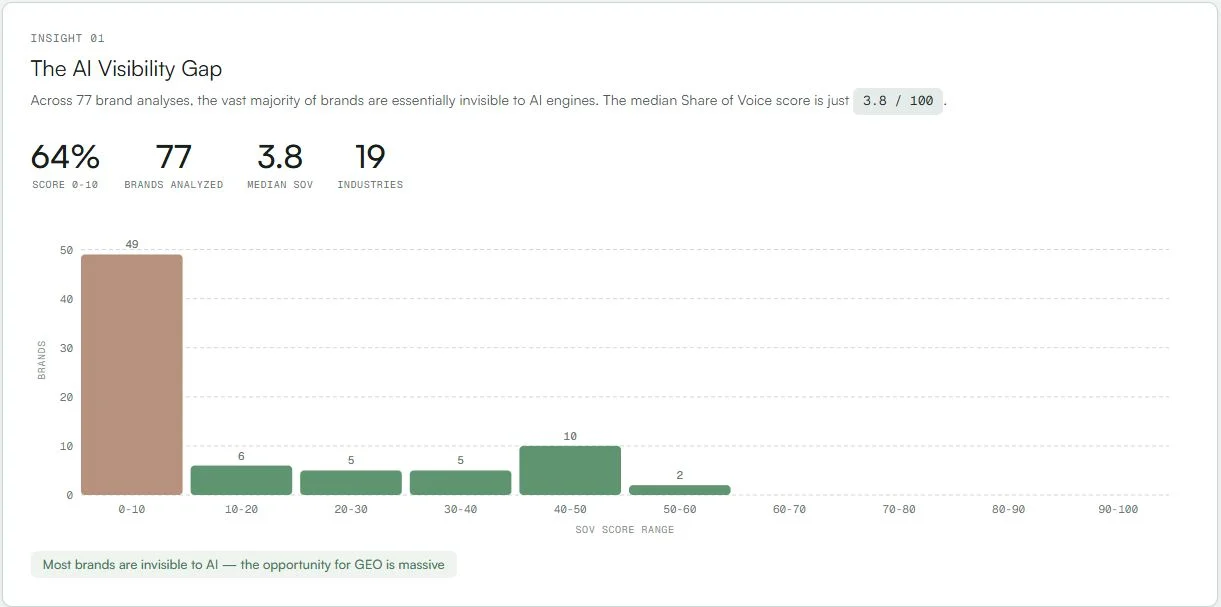Image resolution: width=1221 pixels, height=607 pixels.
Task: Click the 50-60 bar with 2 brands
Action: click(680, 488)
